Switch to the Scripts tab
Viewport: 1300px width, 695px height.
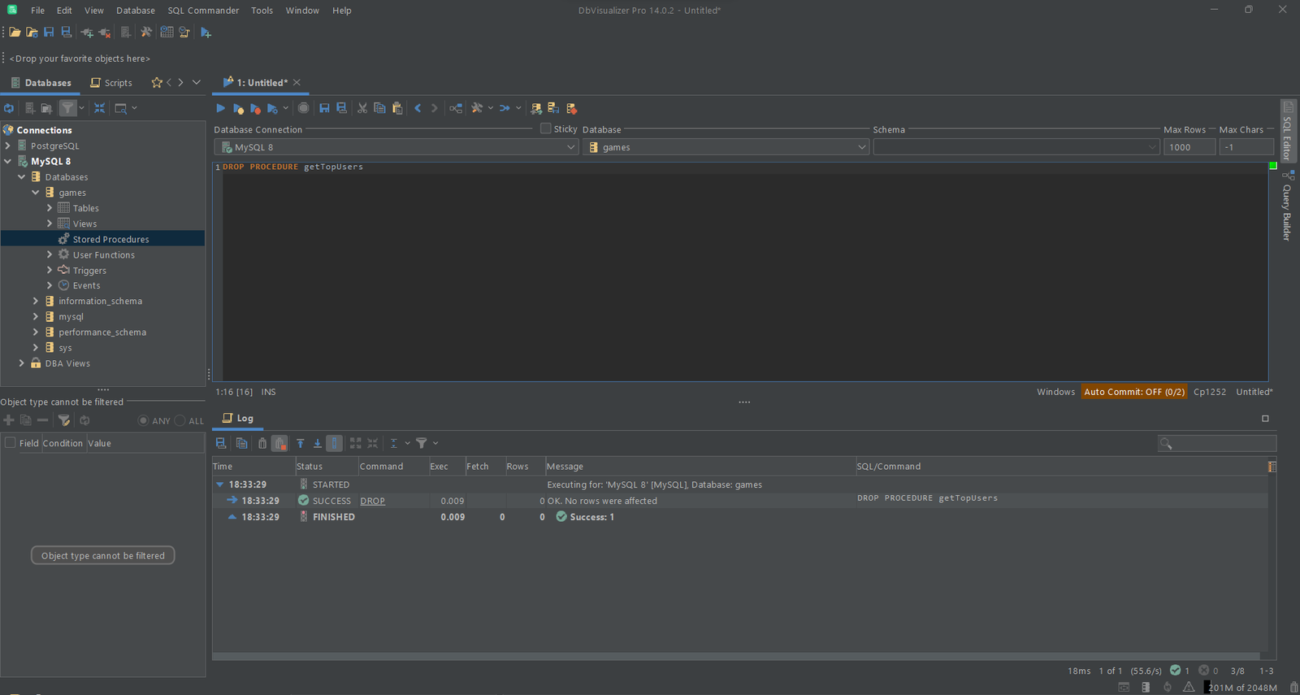click(111, 82)
